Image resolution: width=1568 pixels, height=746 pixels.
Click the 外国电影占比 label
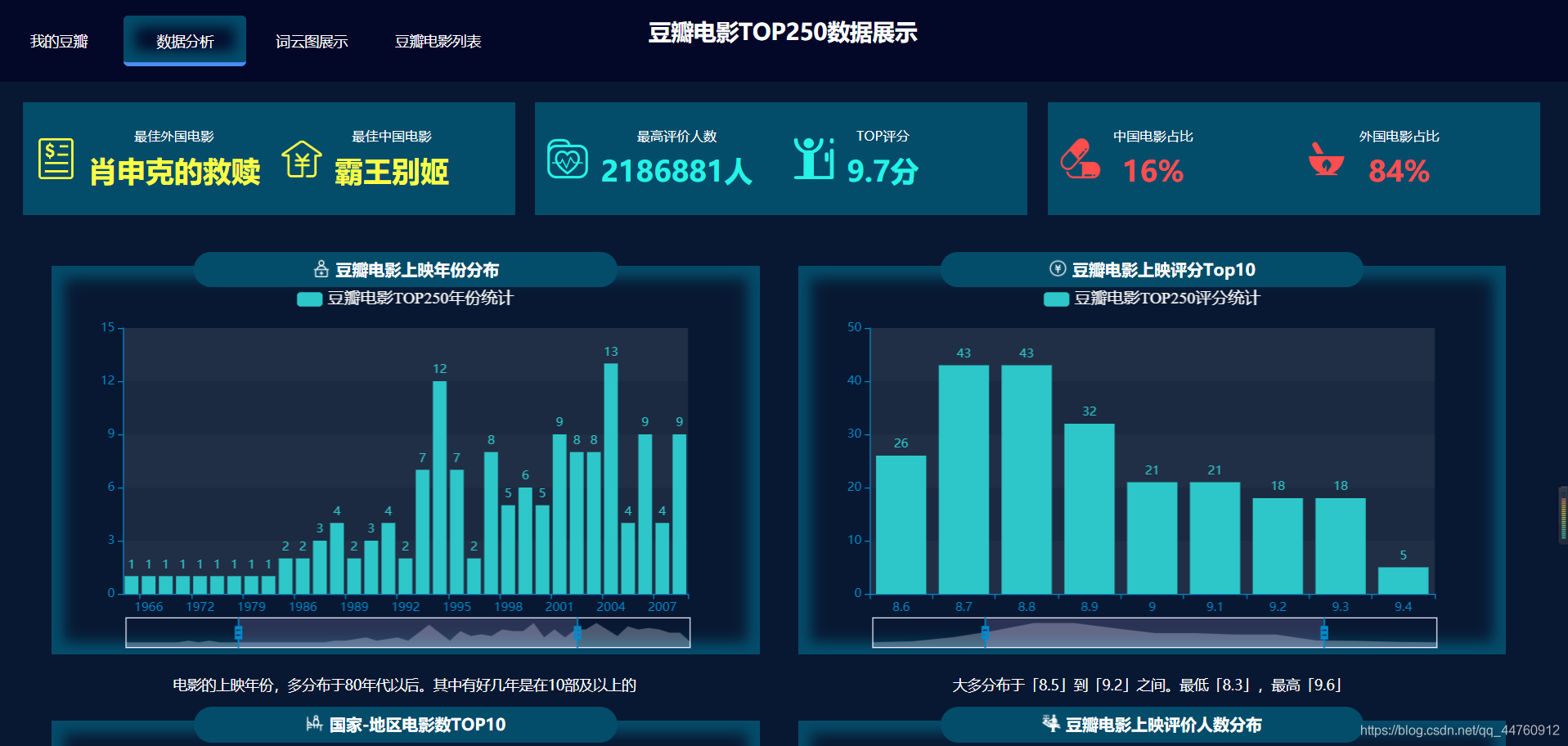(1400, 137)
